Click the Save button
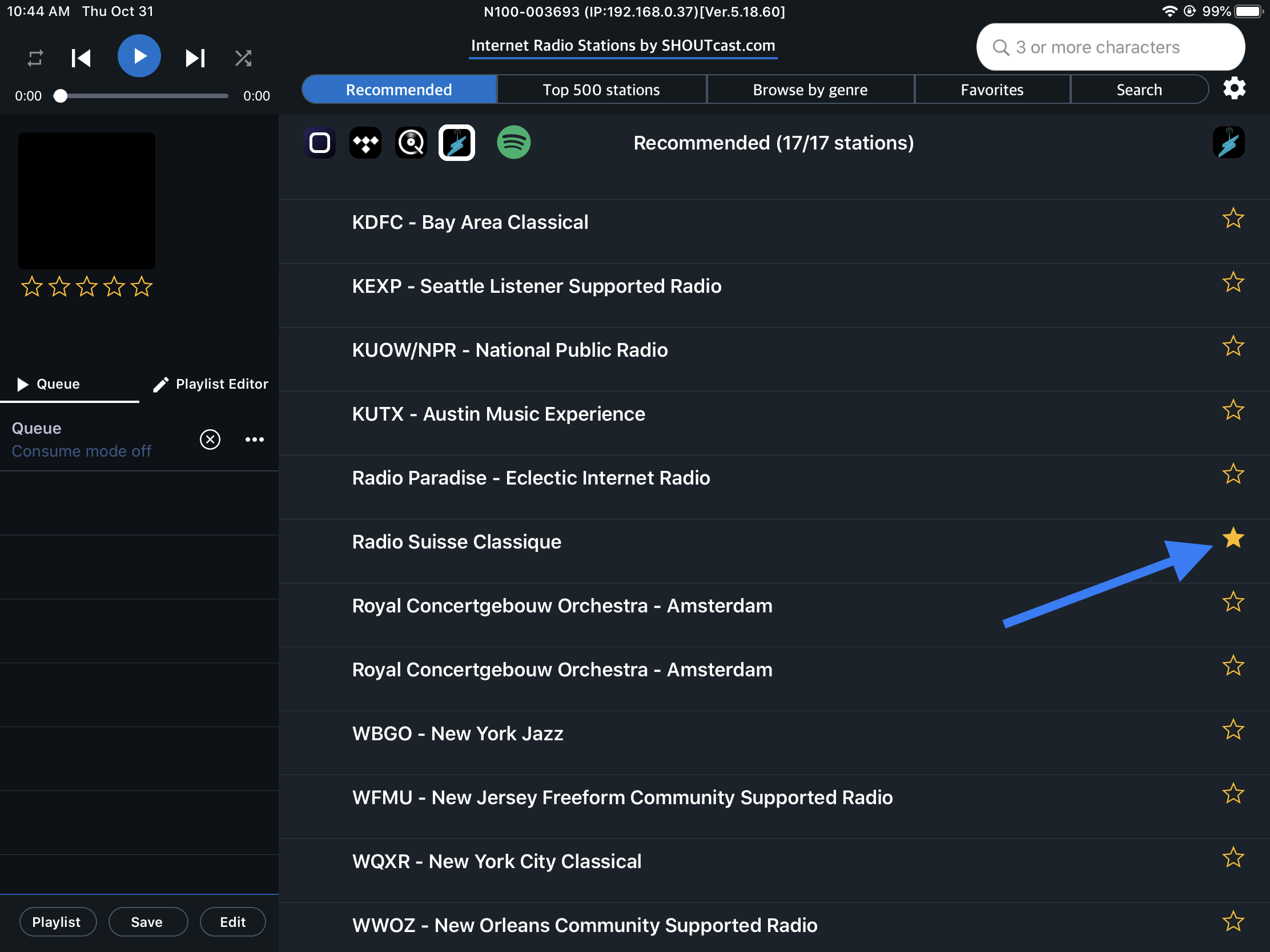The height and width of the screenshot is (952, 1270). 147,922
